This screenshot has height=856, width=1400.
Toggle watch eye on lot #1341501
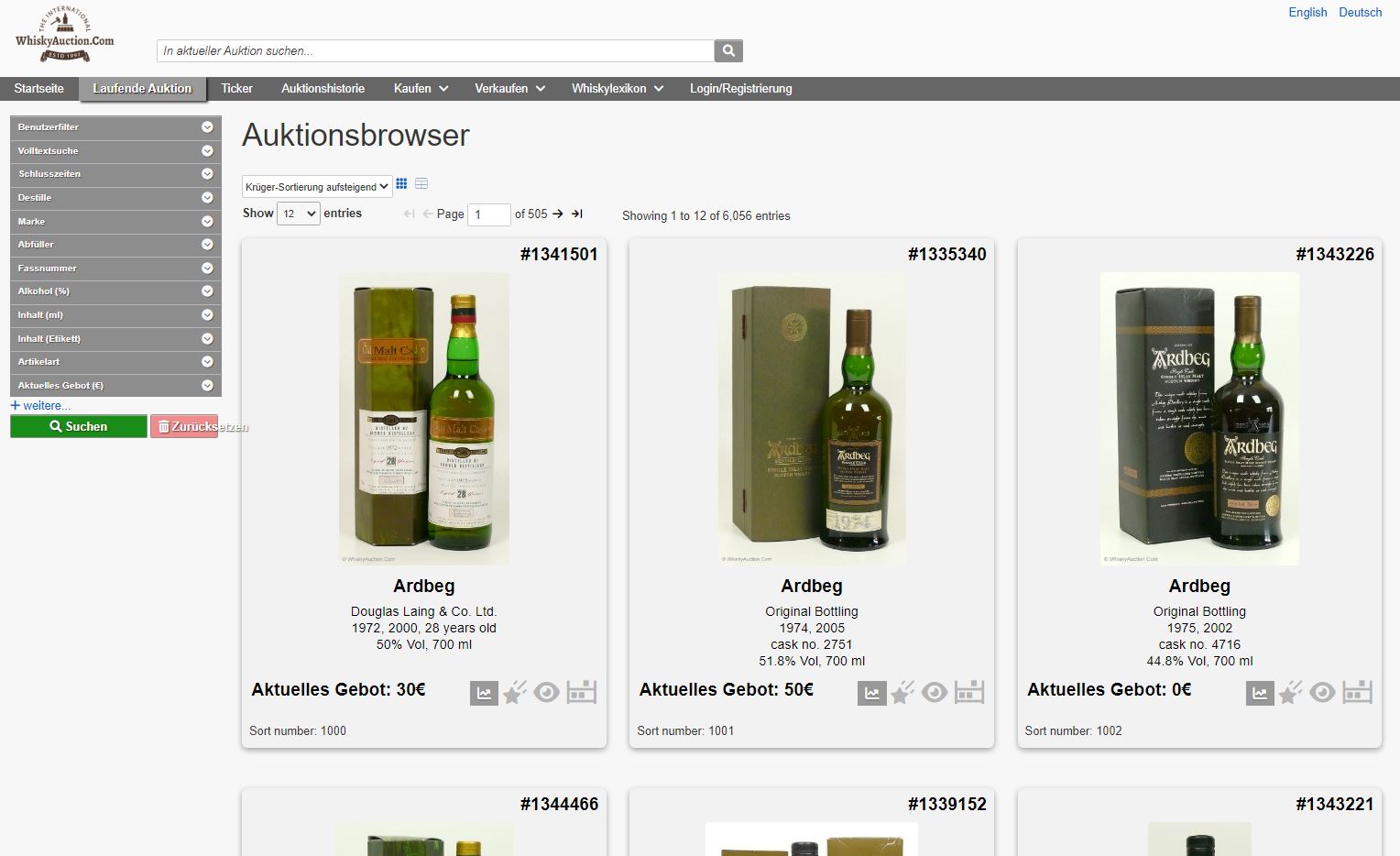pyautogui.click(x=547, y=693)
